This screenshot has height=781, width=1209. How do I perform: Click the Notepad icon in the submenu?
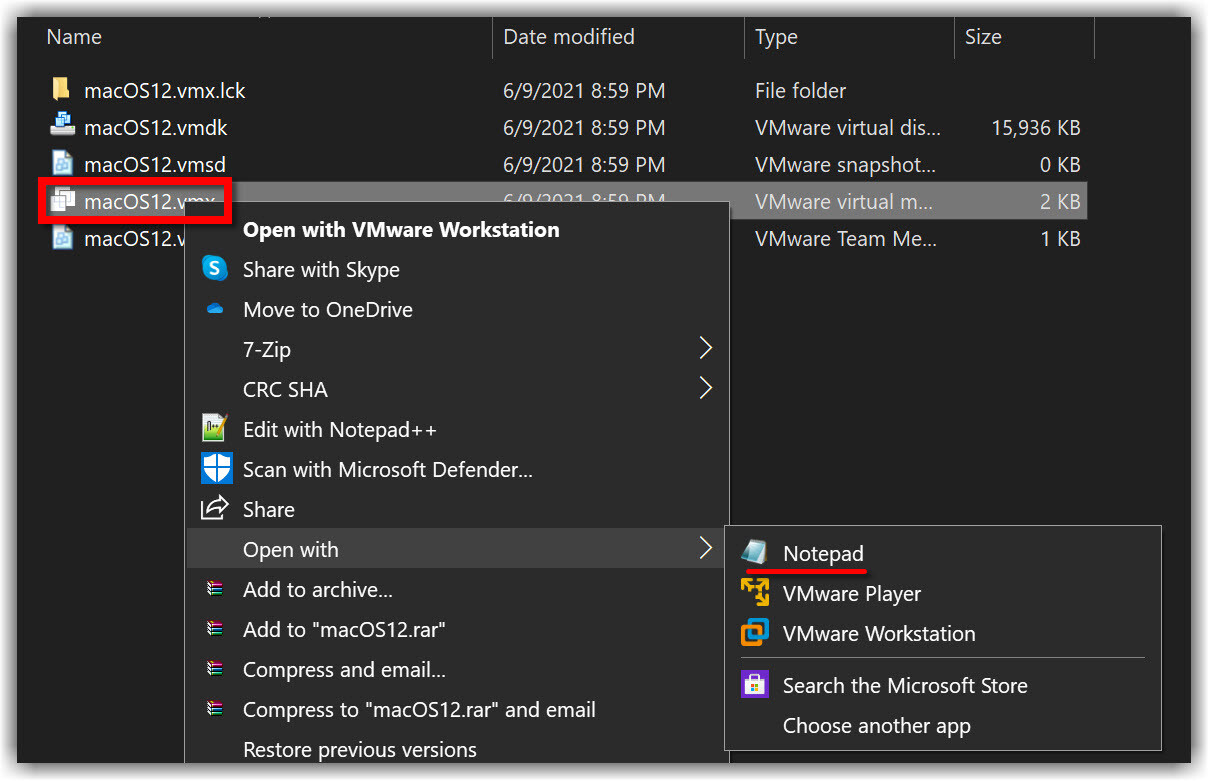[x=755, y=553]
